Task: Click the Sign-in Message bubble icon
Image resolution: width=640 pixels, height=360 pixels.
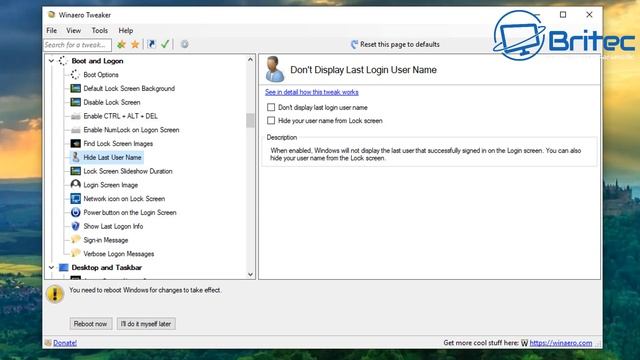Action: click(x=76, y=240)
